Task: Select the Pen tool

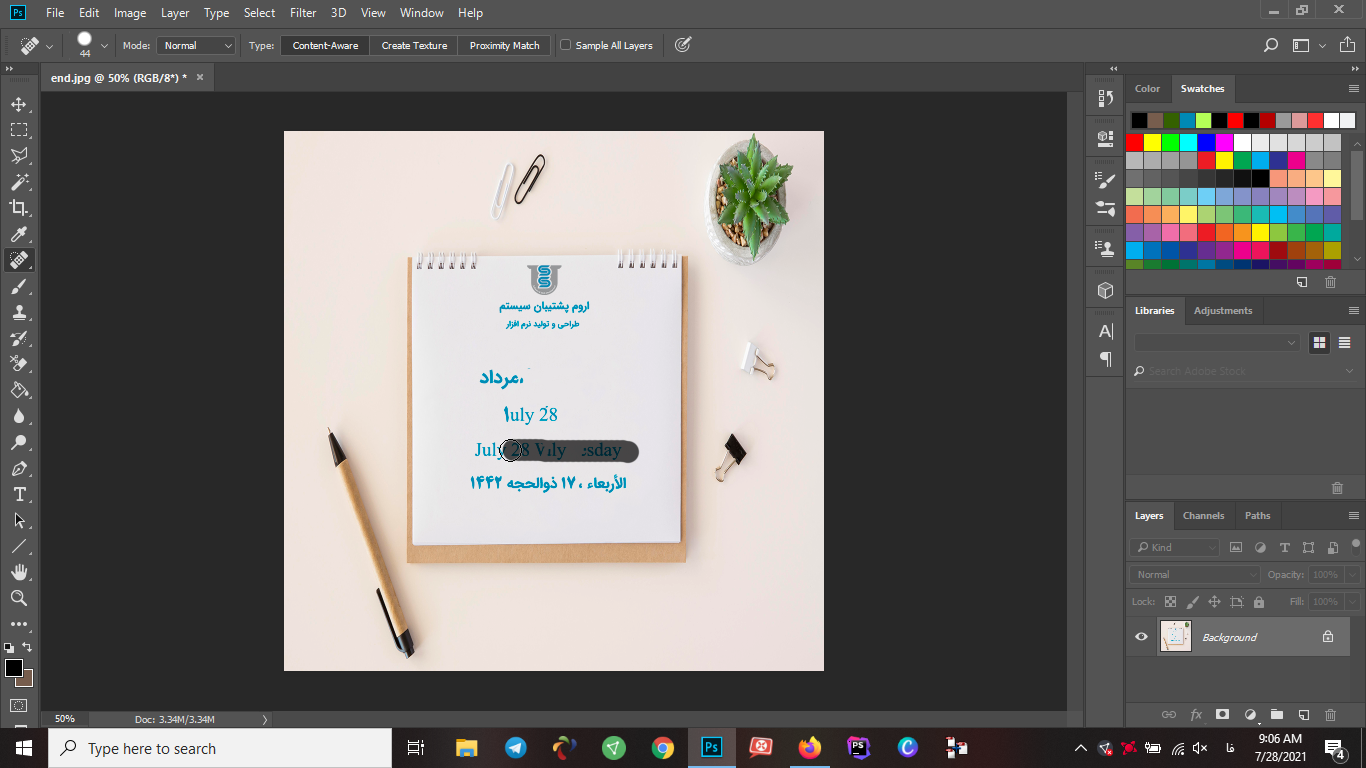Action: point(18,468)
